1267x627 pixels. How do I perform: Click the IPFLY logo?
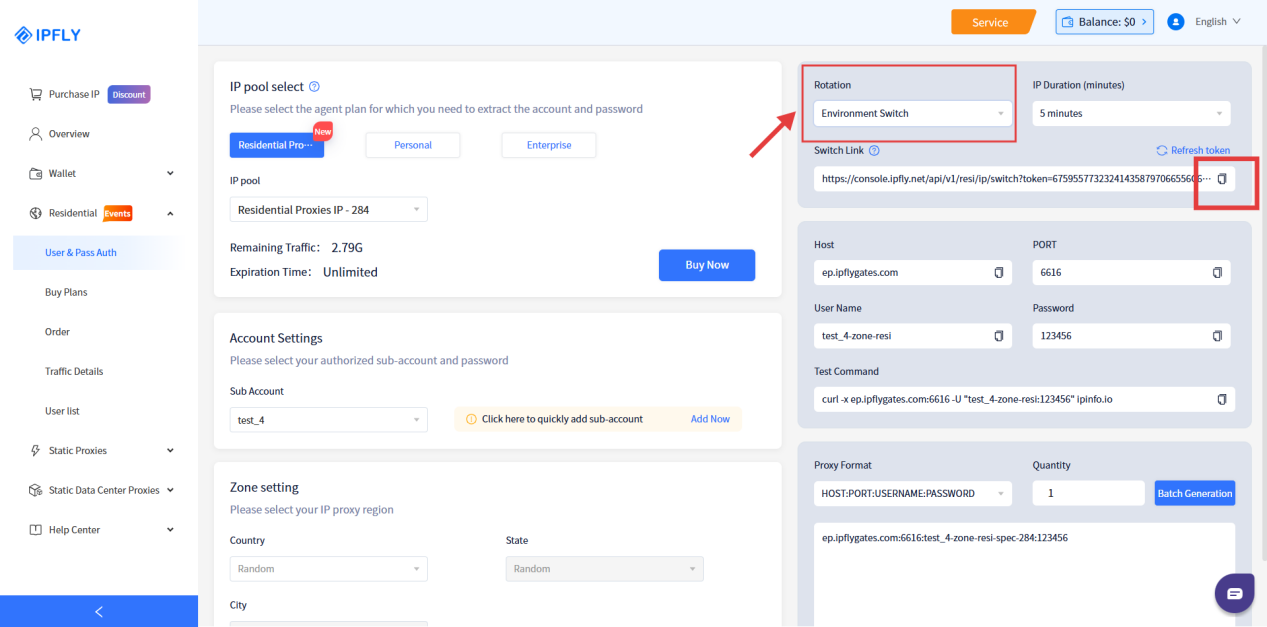pos(48,36)
